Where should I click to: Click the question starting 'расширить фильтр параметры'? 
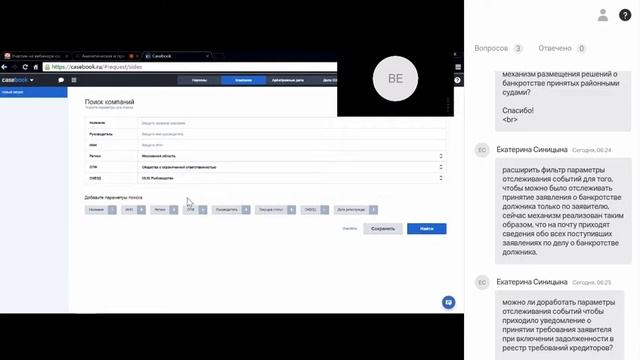[x=563, y=211]
